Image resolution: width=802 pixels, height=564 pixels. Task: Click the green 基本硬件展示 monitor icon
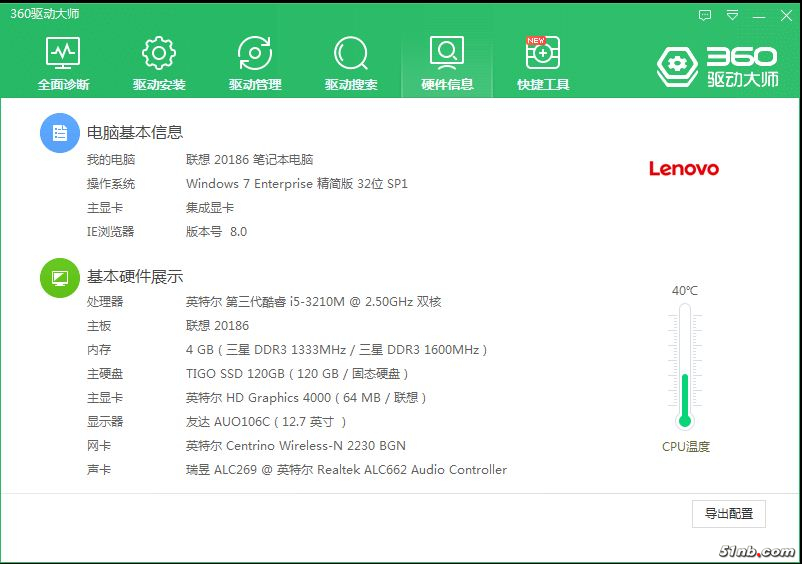pyautogui.click(x=60, y=277)
